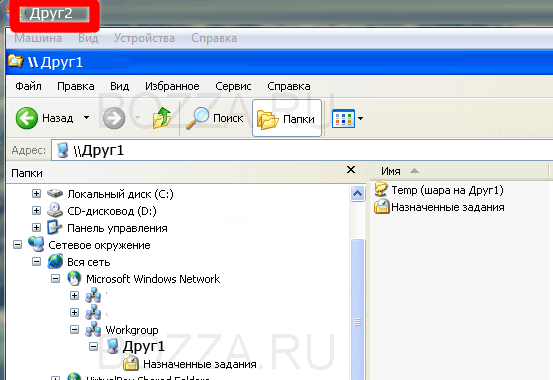553x380 pixels.
Task: Click Temp (шара на Друг1) name
Action: point(447,190)
